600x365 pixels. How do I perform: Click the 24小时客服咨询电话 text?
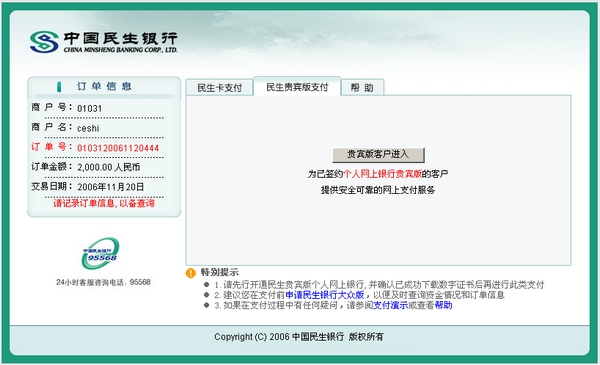coord(103,282)
